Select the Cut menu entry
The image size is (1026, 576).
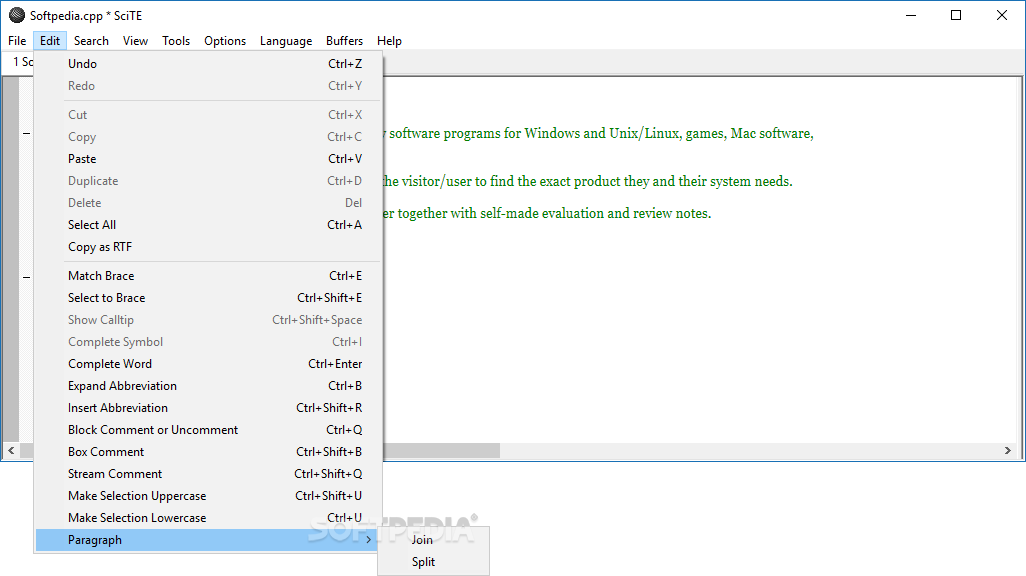pyautogui.click(x=208, y=115)
